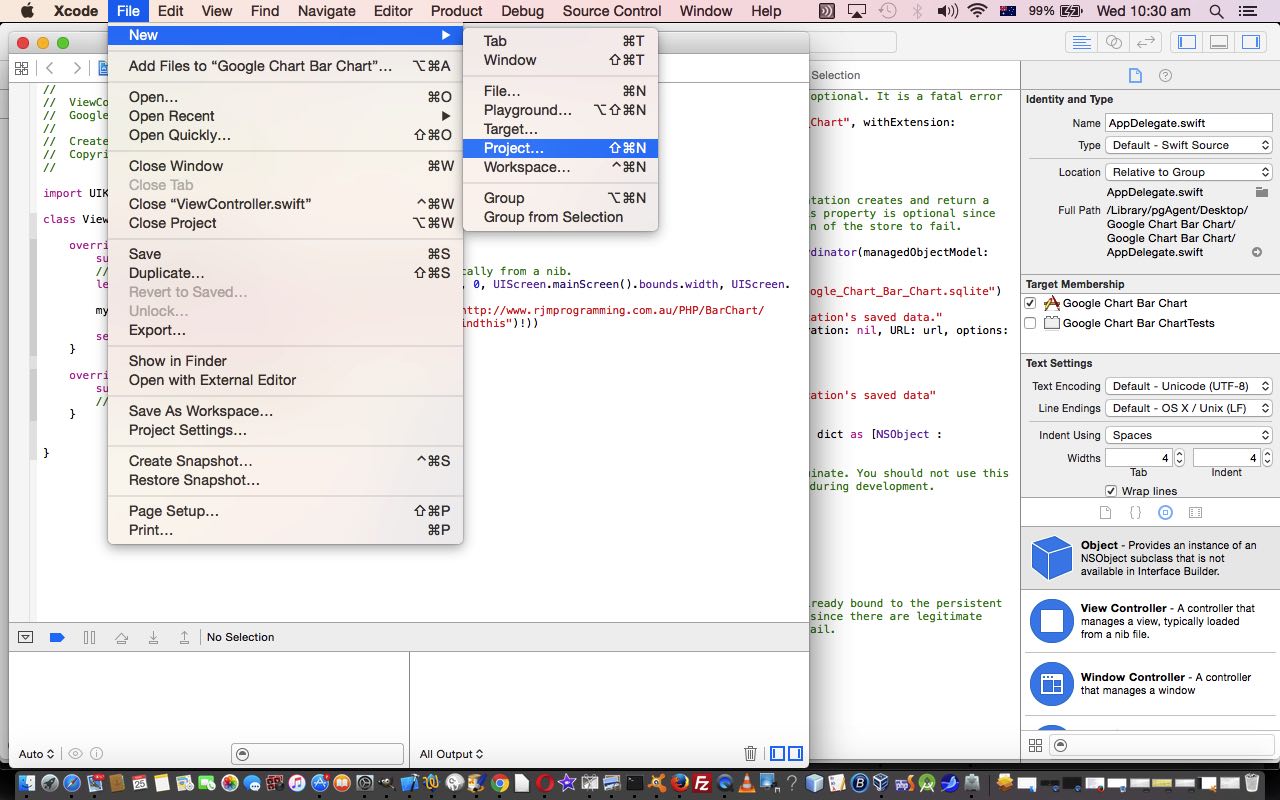The image size is (1280, 800).
Task: Toggle the utilities panel visibility
Action: 1251,42
